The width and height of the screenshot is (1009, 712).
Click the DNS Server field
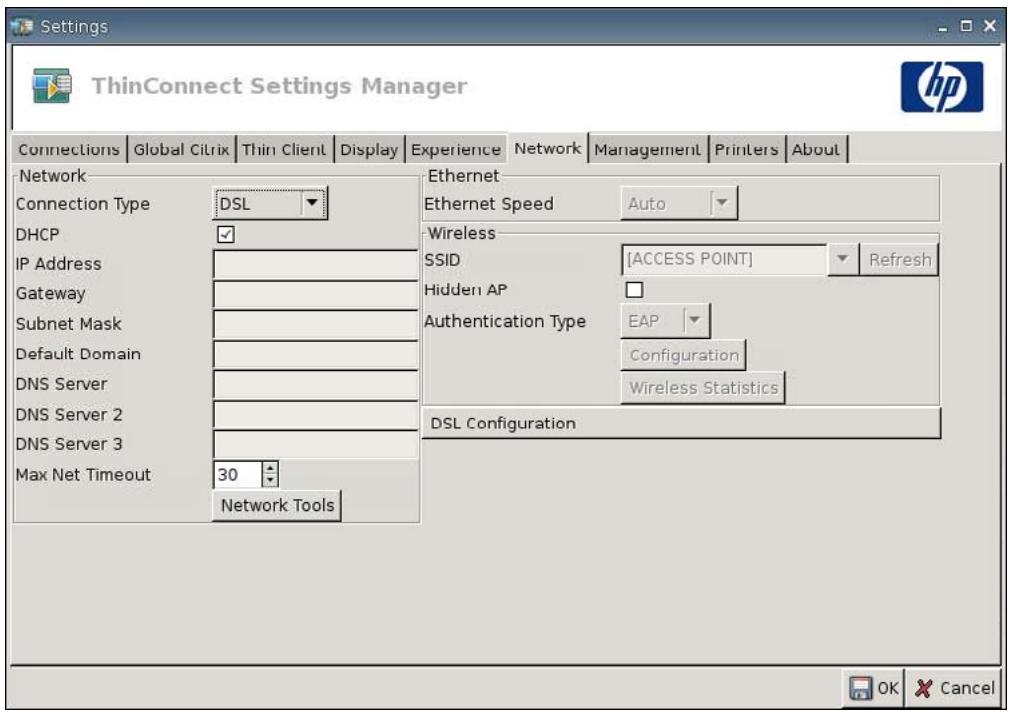315,385
